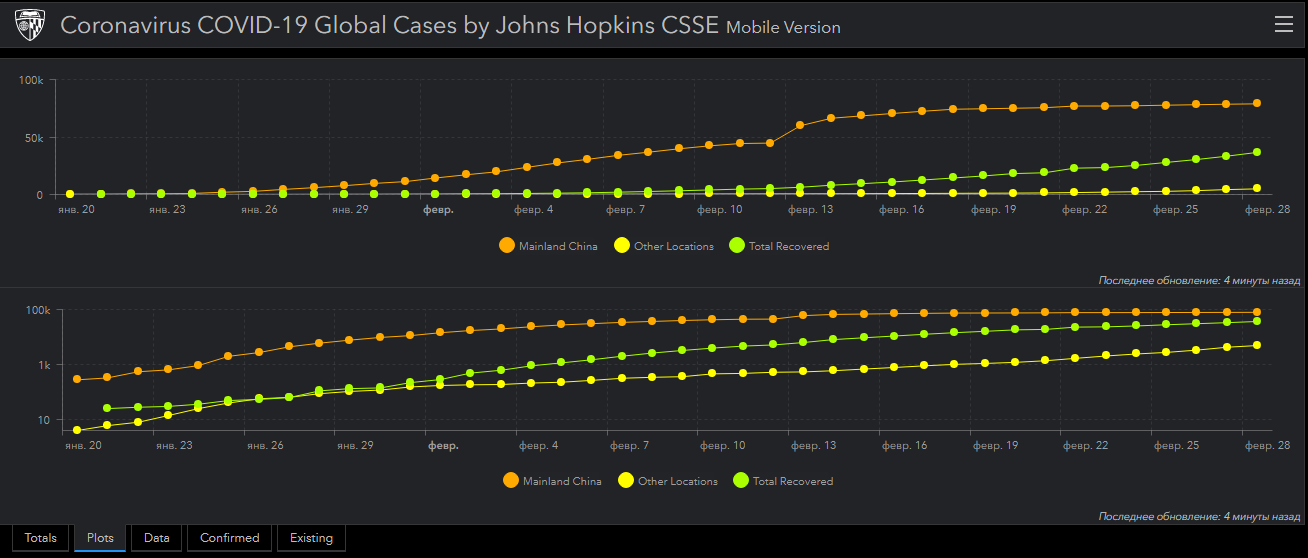This screenshot has height=558, width=1308.
Task: Toggle Mainland China series in lower log chart legend
Action: 552,481
